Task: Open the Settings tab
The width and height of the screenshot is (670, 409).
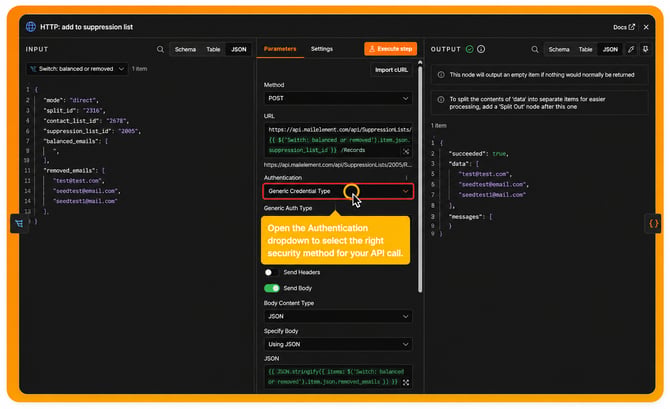Action: (x=322, y=49)
